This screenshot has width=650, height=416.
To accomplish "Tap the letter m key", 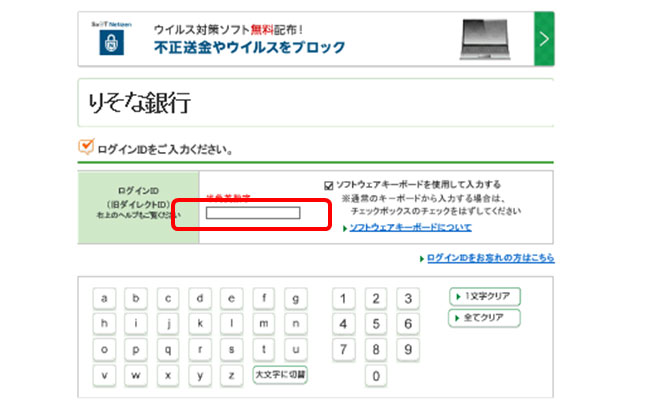I will [x=264, y=324].
